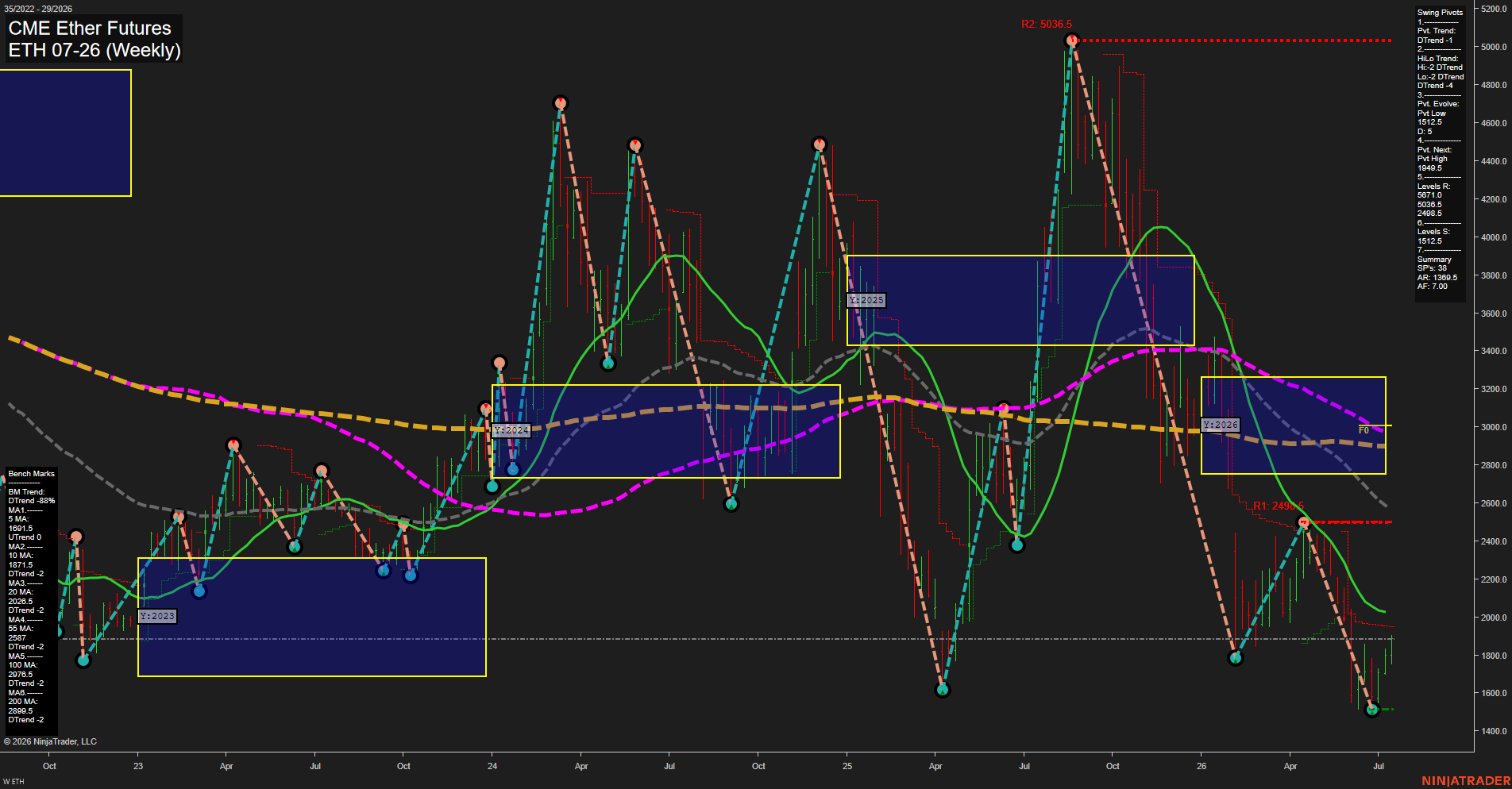Click the Bench Marks panel heading
1512x789 pixels.
tap(32, 474)
